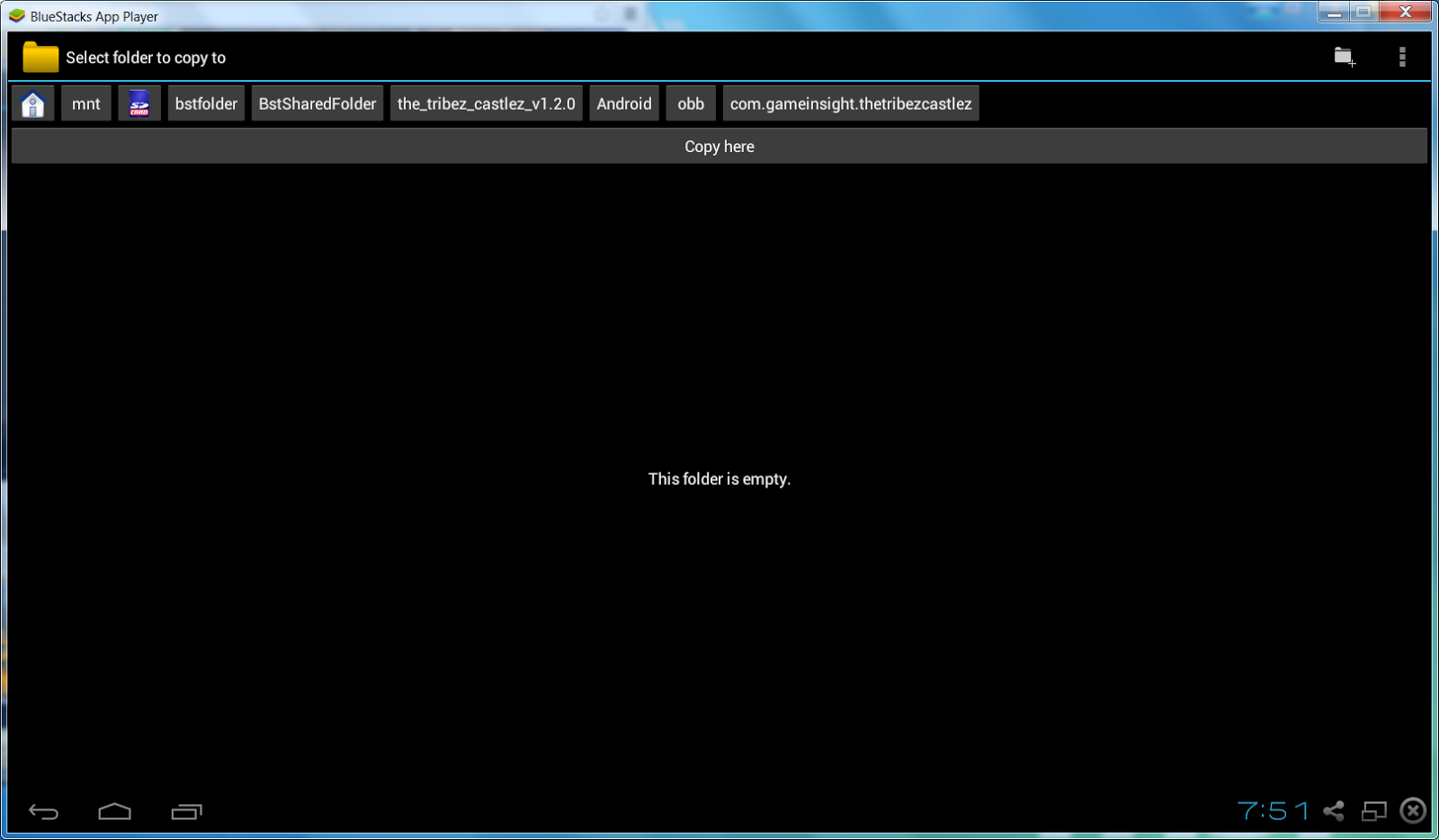Screen dimensions: 1439x840
Task: Create a new folder with the folder-plus icon
Action: tap(1345, 58)
